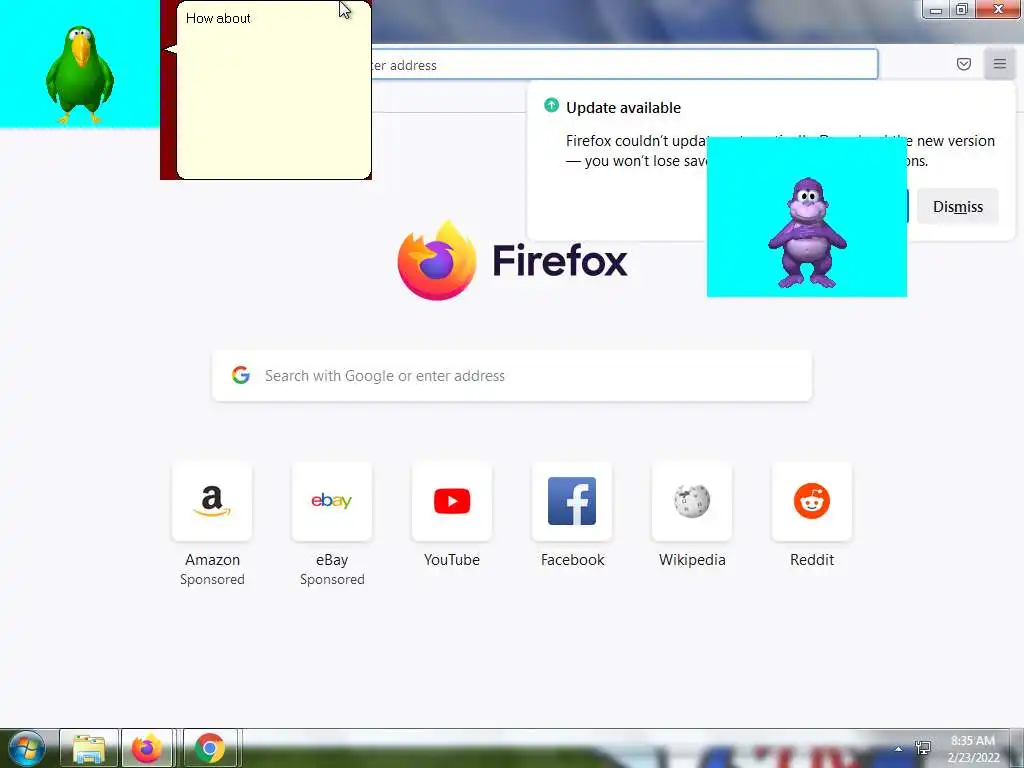Click the 'Reddit' tile label
This screenshot has width=1024, height=768.
click(812, 560)
